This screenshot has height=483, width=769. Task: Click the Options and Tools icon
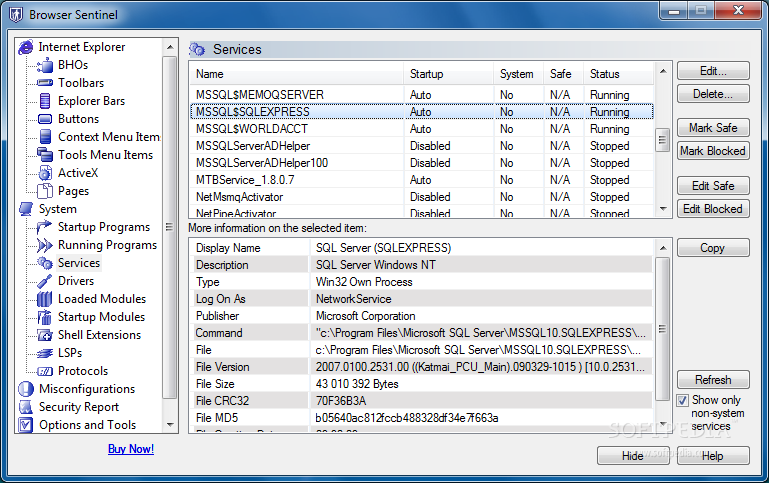click(x=26, y=425)
